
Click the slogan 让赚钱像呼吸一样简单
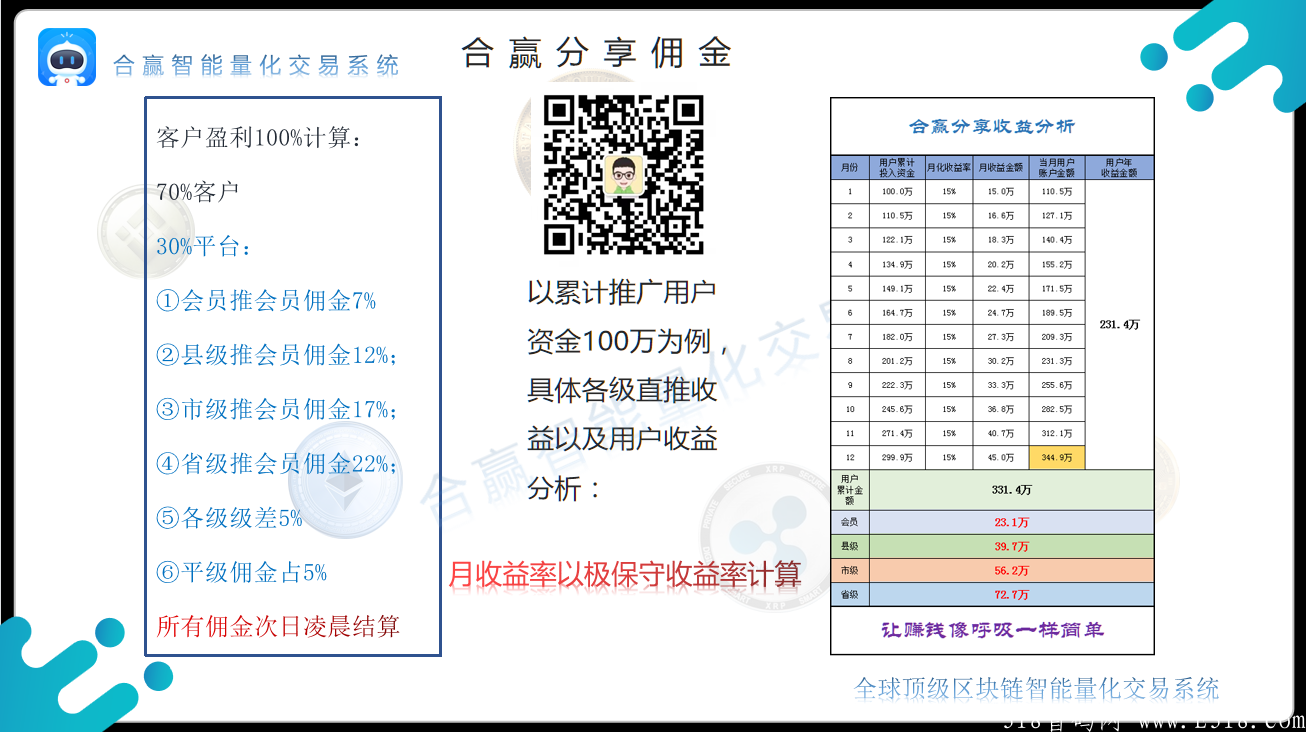992,631
